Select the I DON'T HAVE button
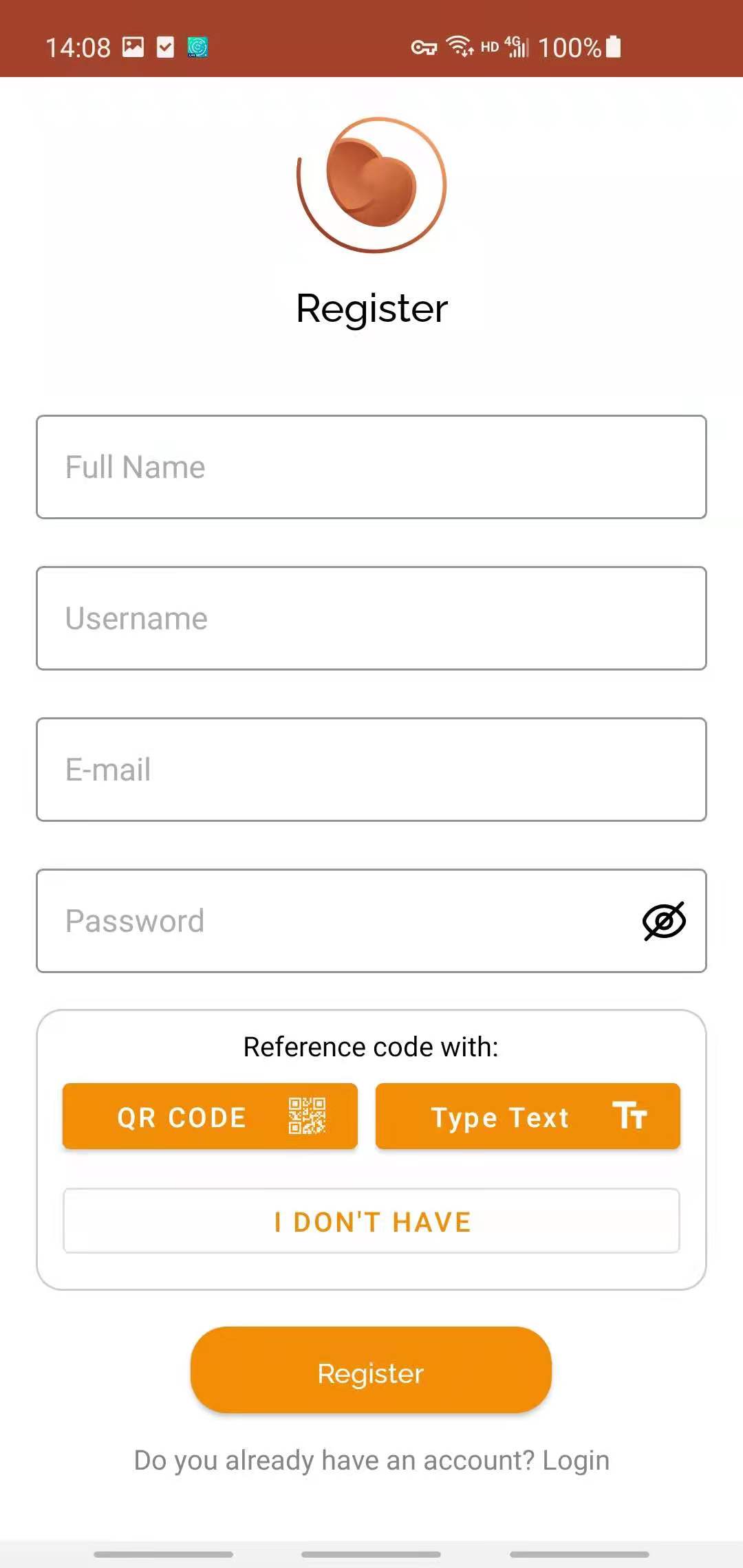 click(x=371, y=1221)
